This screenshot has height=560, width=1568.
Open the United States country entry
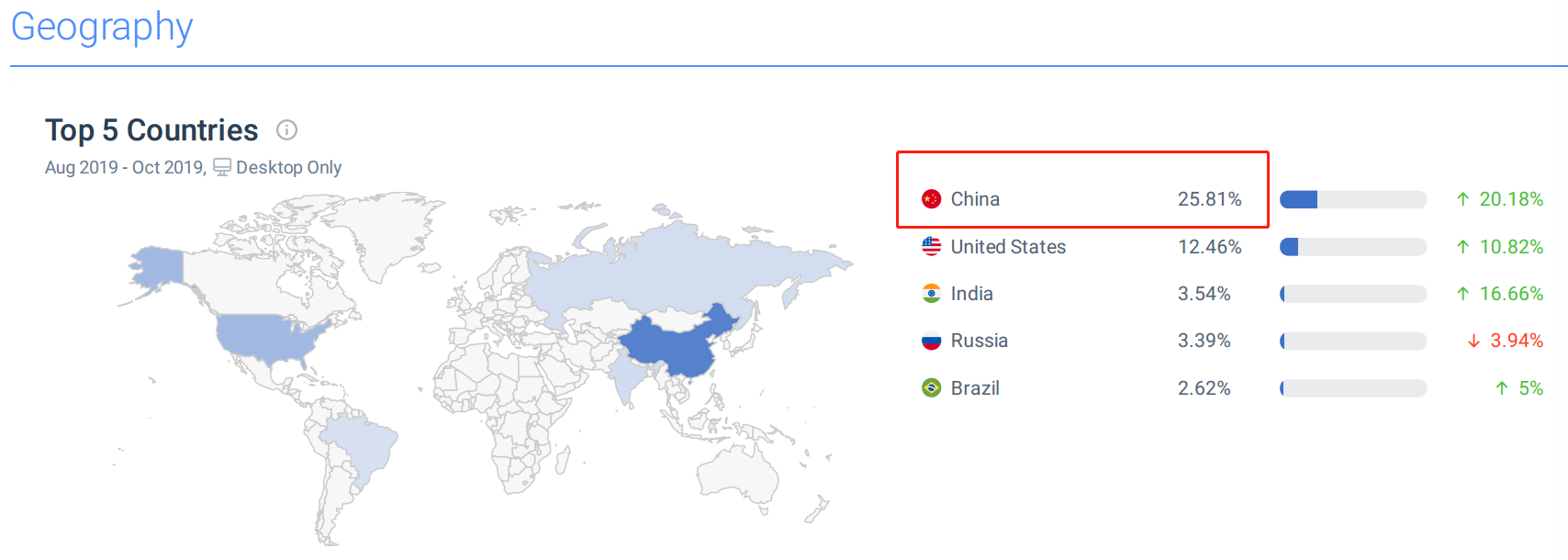pyautogui.click(x=1008, y=247)
